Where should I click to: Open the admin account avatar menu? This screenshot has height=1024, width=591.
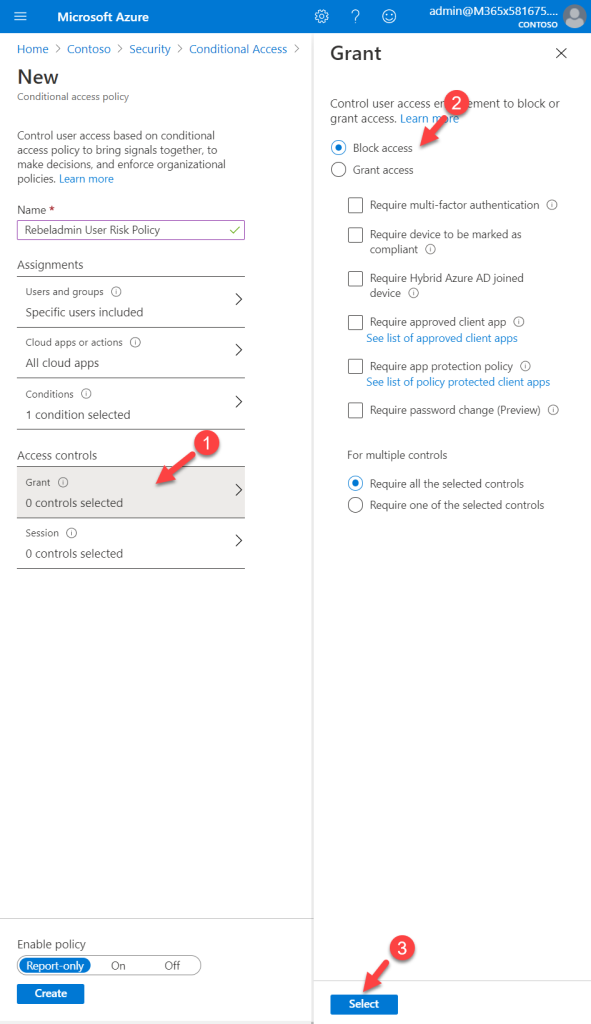coord(574,16)
